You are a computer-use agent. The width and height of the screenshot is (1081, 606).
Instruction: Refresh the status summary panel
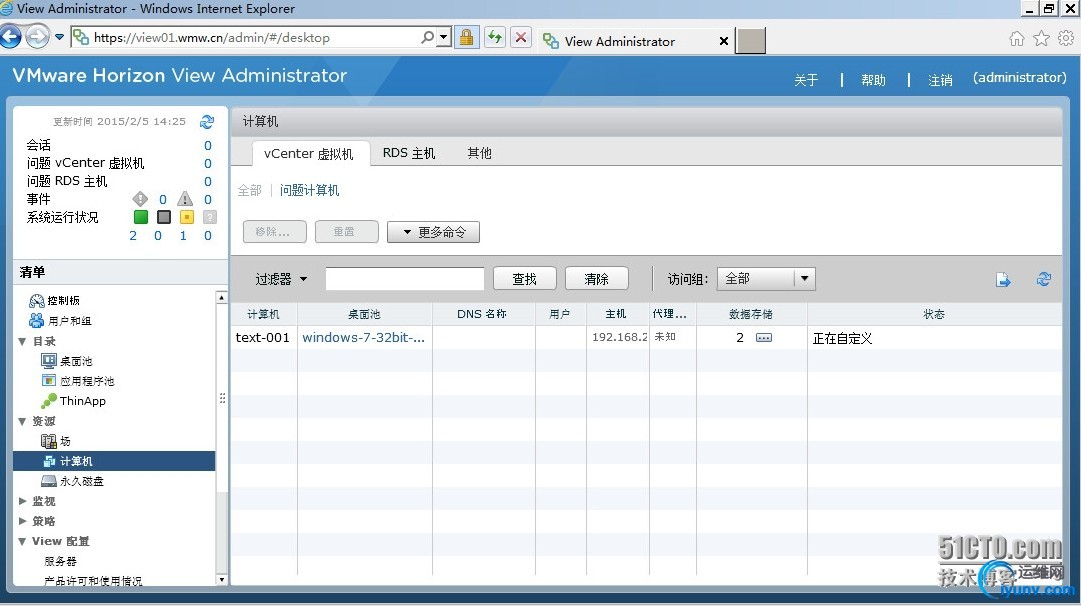207,122
